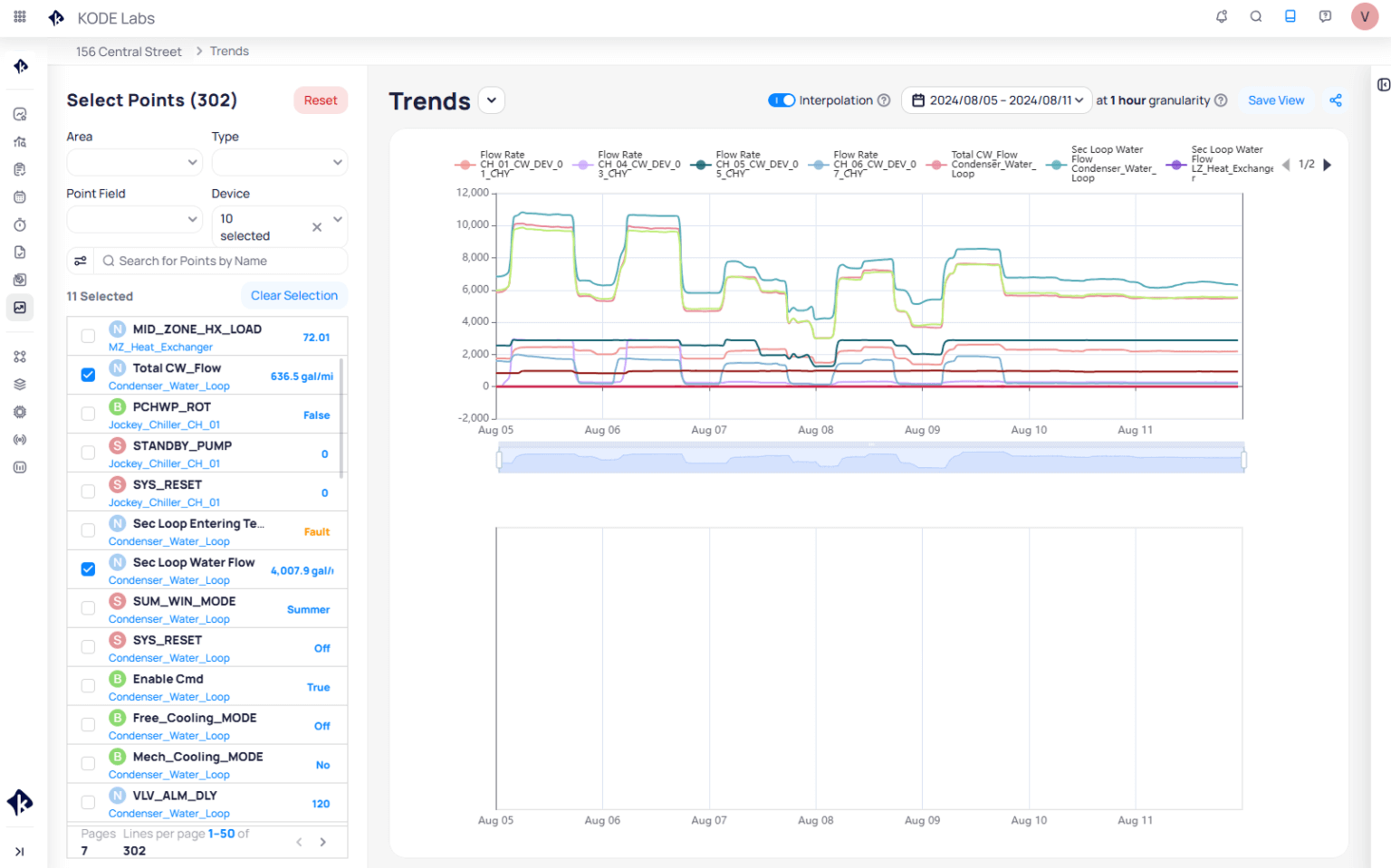The width and height of the screenshot is (1391, 868).
Task: Click the filter settings icon beside search
Action: [81, 261]
